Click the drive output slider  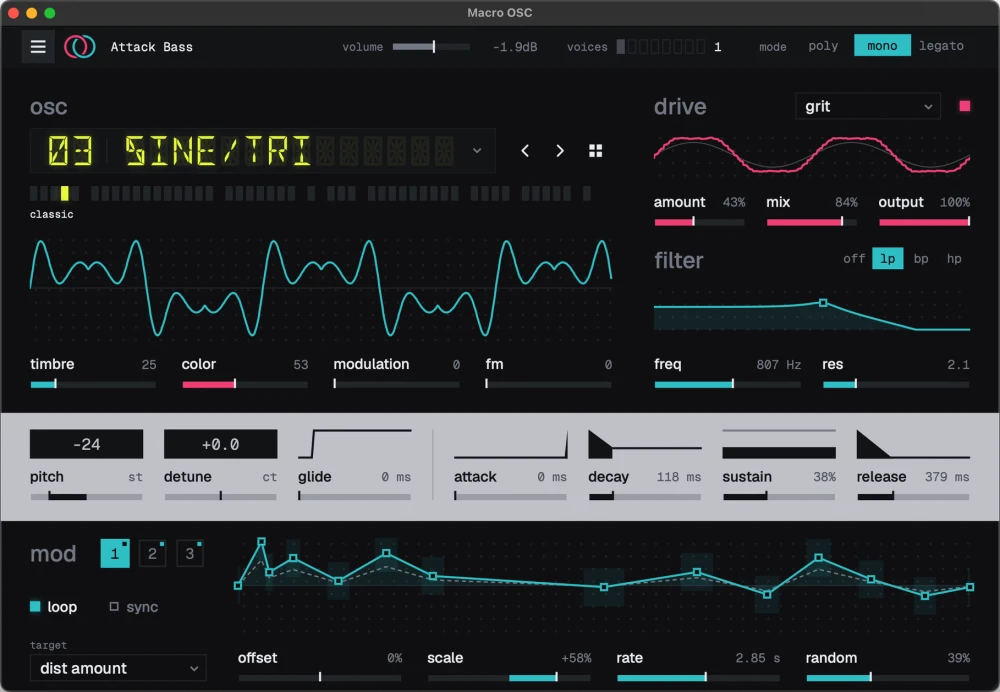coord(924,222)
